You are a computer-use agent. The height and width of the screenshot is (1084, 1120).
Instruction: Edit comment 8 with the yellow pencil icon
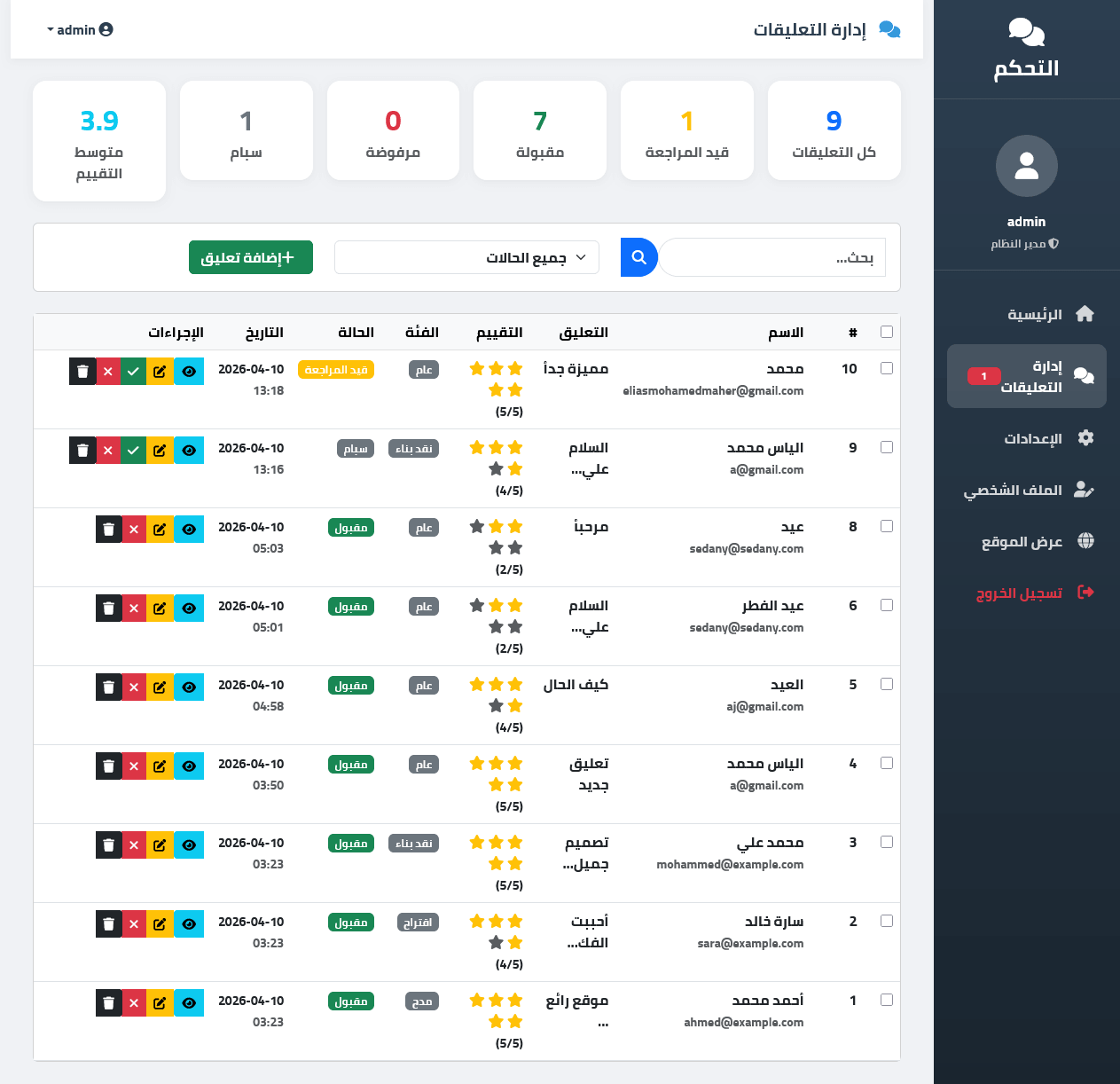pyautogui.click(x=160, y=530)
